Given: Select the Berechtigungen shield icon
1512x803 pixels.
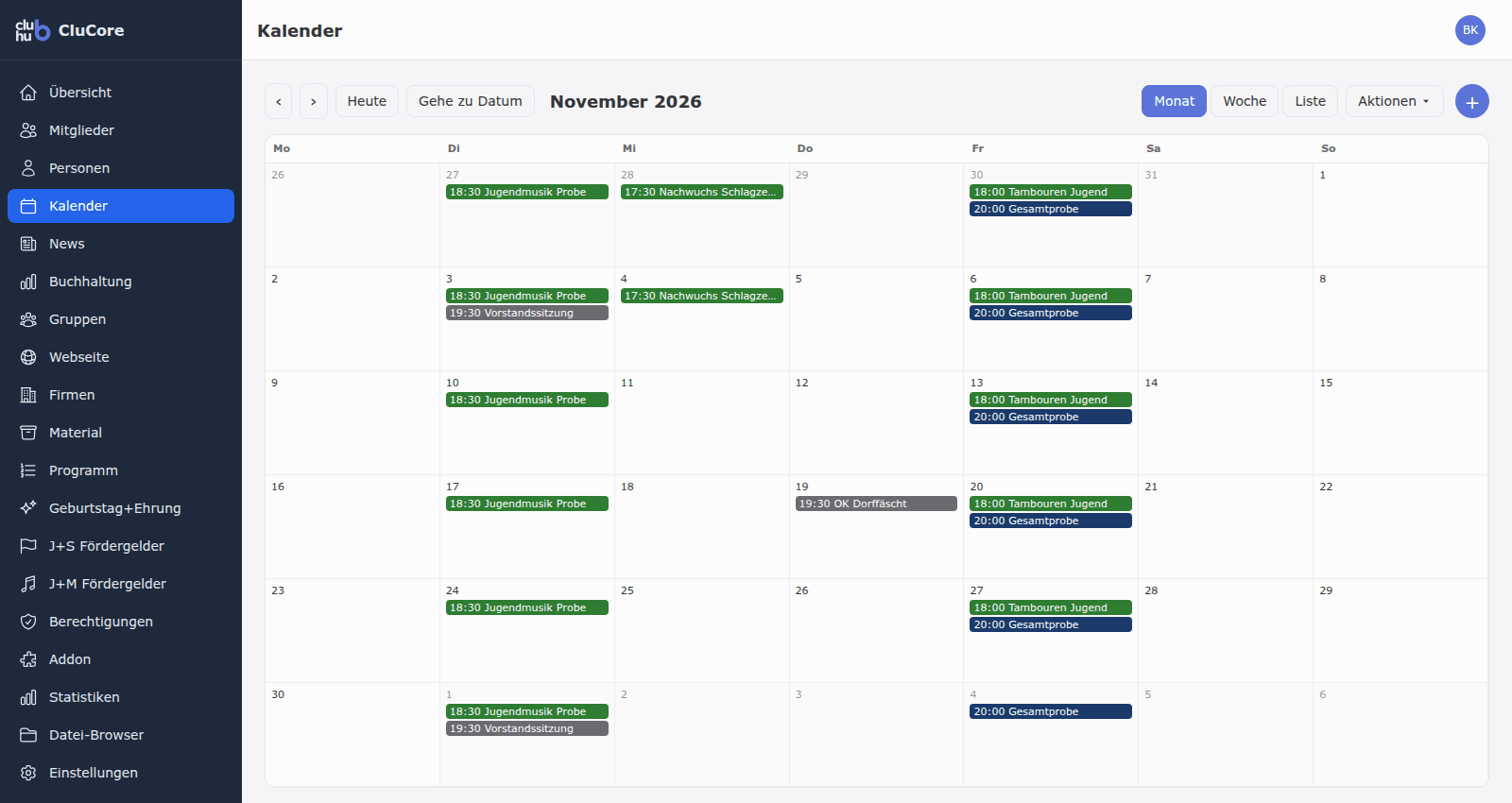Looking at the screenshot, I should click(28, 622).
